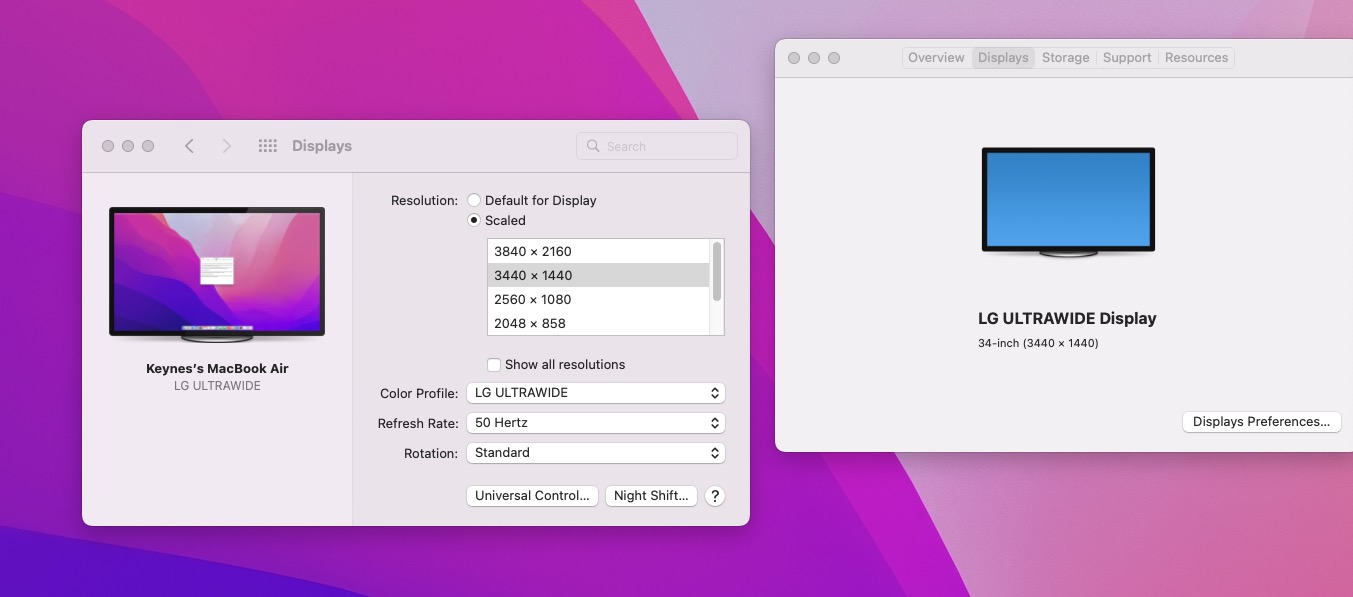Viewport: 1353px width, 597px height.
Task: Choose the 2560 × 1080 resolution row
Action: (x=598, y=299)
